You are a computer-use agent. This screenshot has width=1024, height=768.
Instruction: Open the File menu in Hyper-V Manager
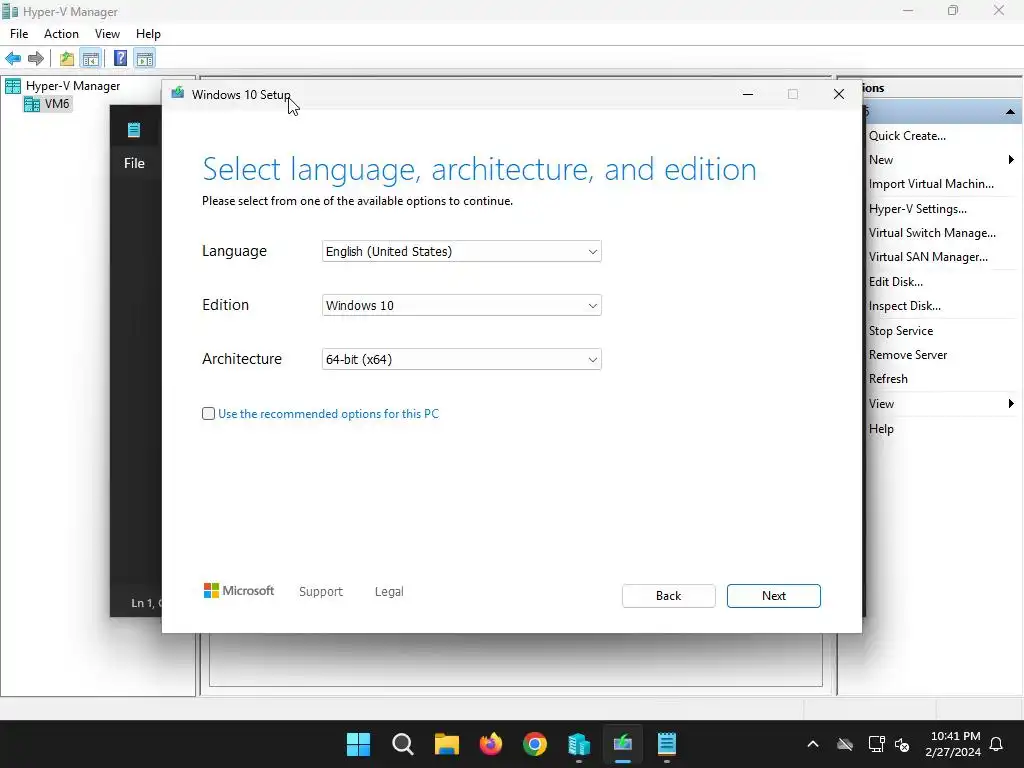(x=19, y=34)
